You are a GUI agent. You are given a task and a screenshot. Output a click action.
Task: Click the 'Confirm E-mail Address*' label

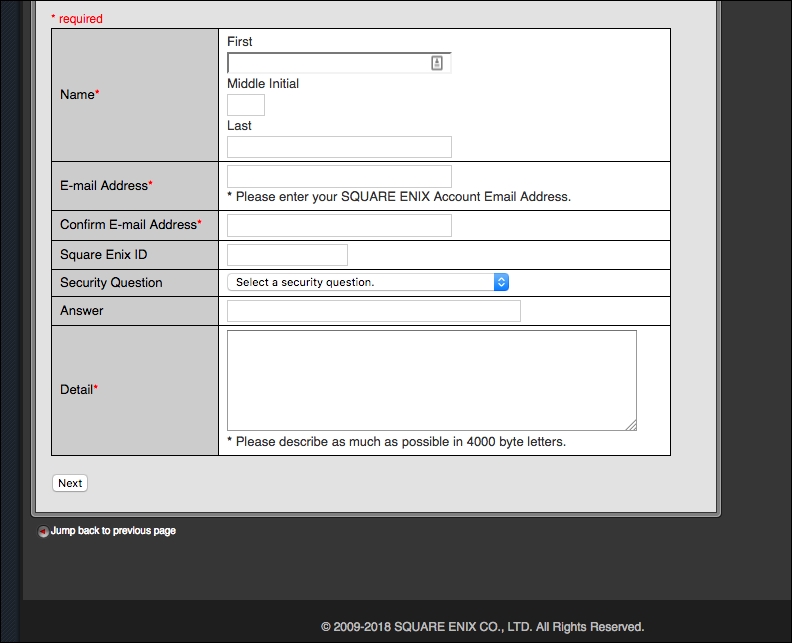point(131,224)
